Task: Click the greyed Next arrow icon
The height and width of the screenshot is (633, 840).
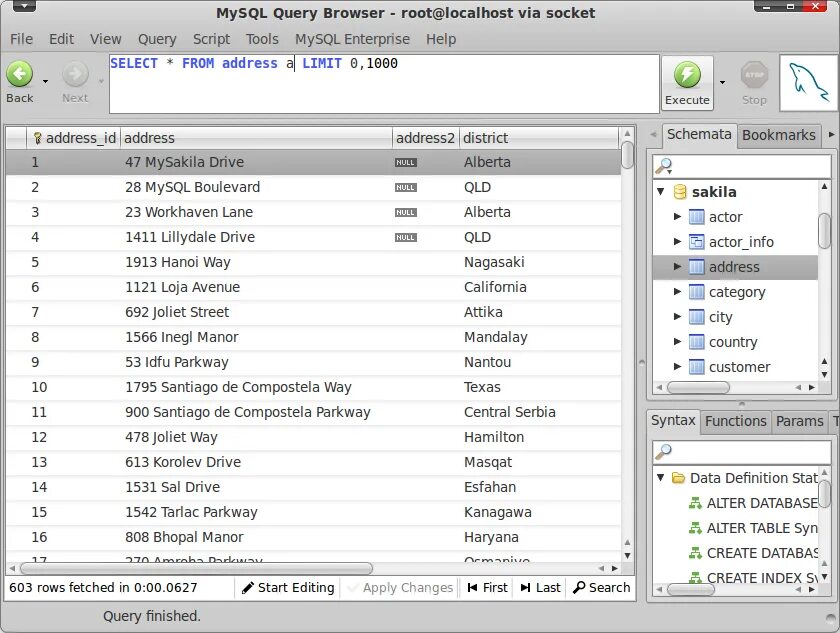Action: click(75, 74)
